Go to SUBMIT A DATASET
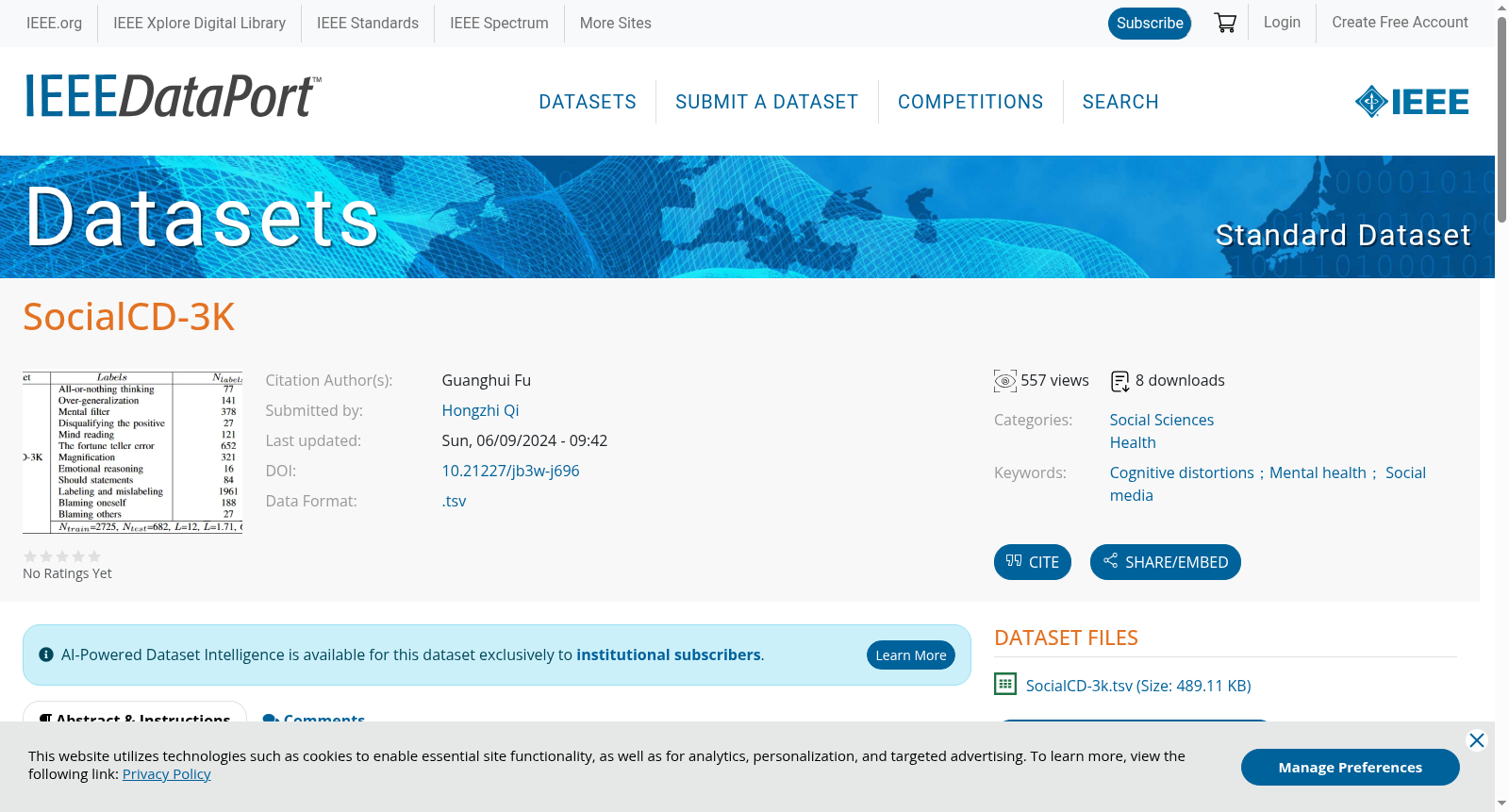The image size is (1509, 812). 767,102
